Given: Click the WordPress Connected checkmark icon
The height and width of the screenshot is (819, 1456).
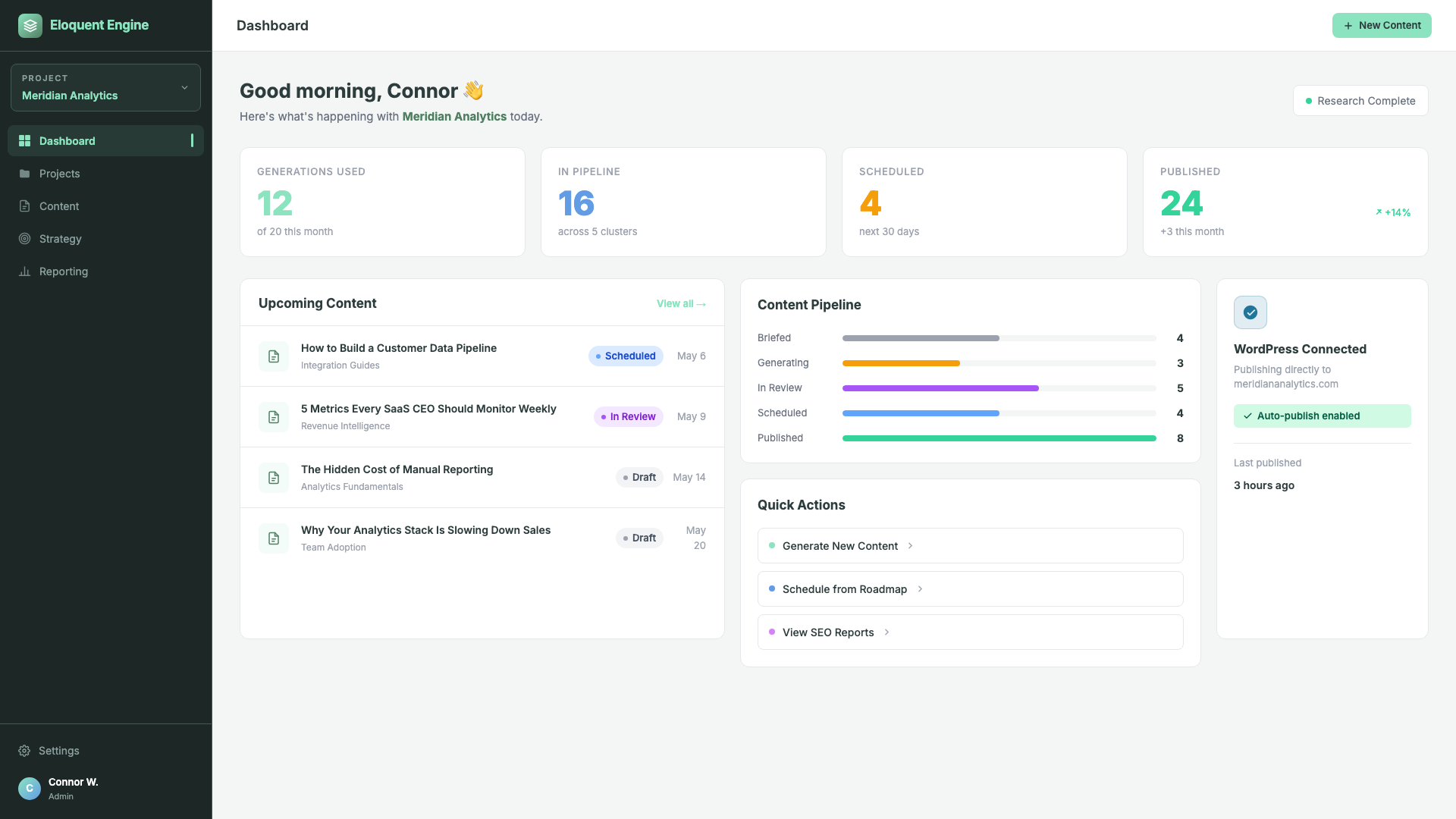Looking at the screenshot, I should point(1250,312).
